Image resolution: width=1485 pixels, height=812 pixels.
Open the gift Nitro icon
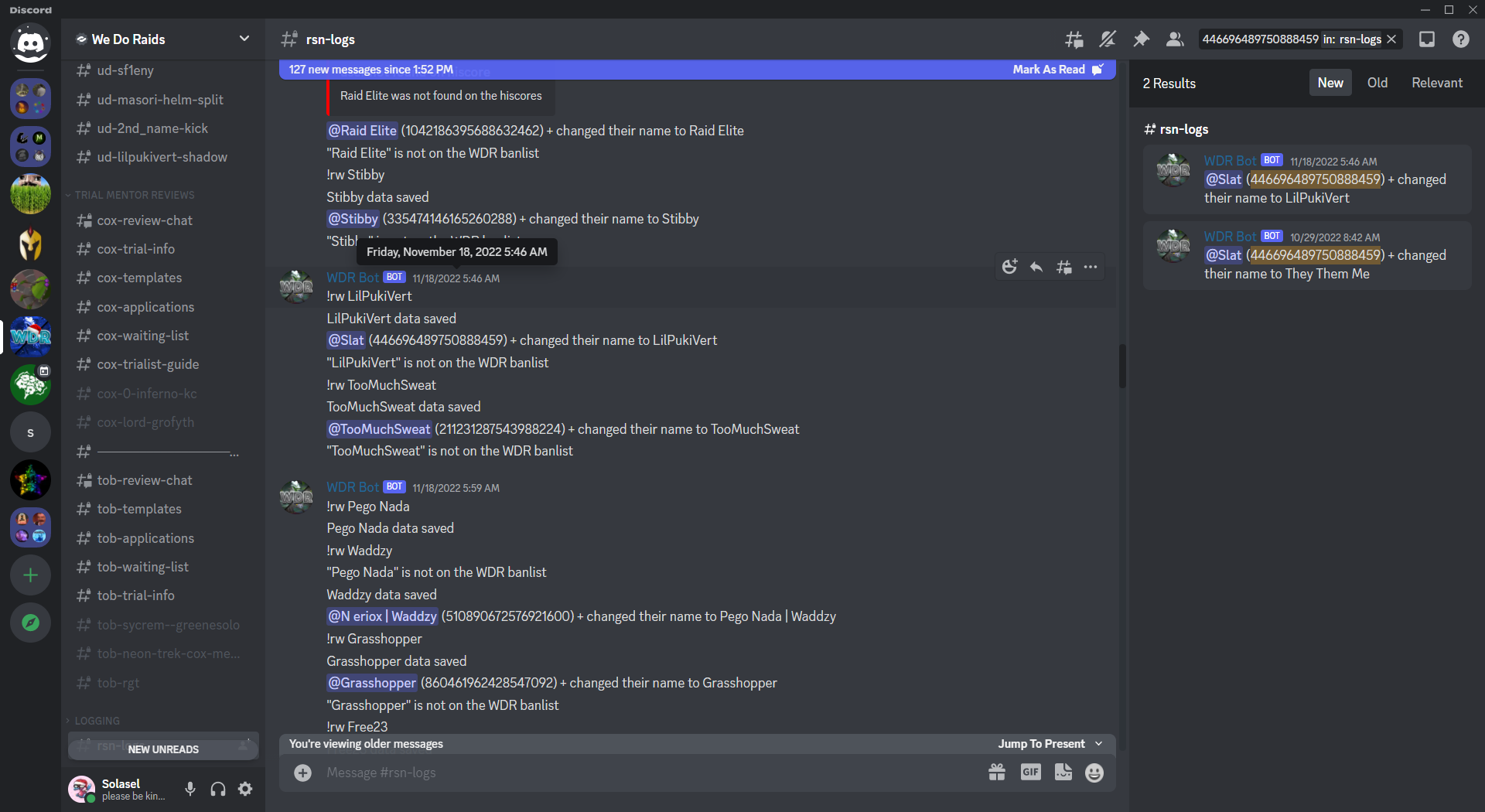[997, 773]
